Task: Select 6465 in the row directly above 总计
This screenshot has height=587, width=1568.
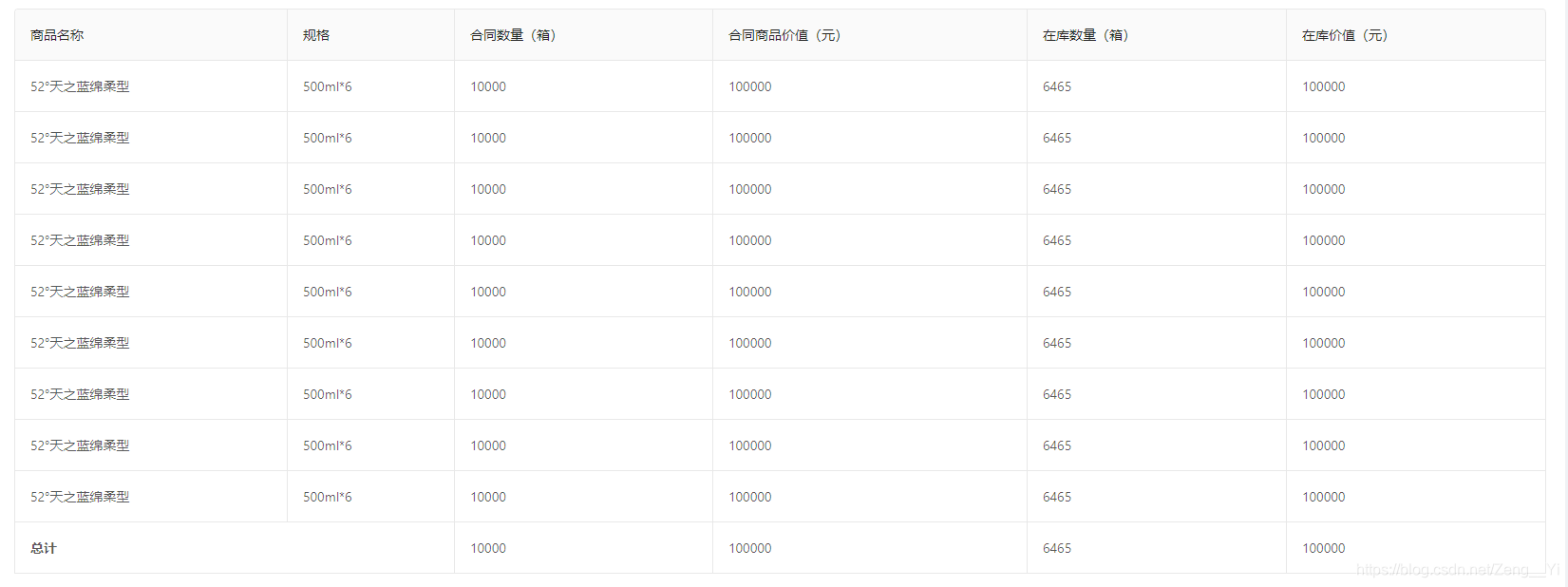Action: [1057, 497]
